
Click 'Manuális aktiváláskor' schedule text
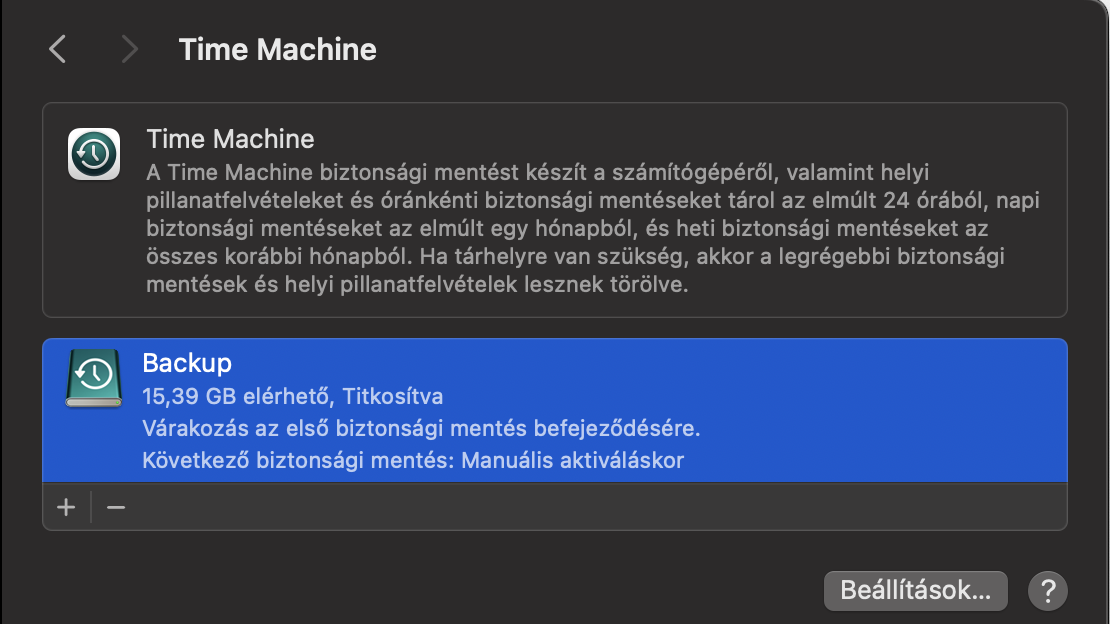(573, 460)
